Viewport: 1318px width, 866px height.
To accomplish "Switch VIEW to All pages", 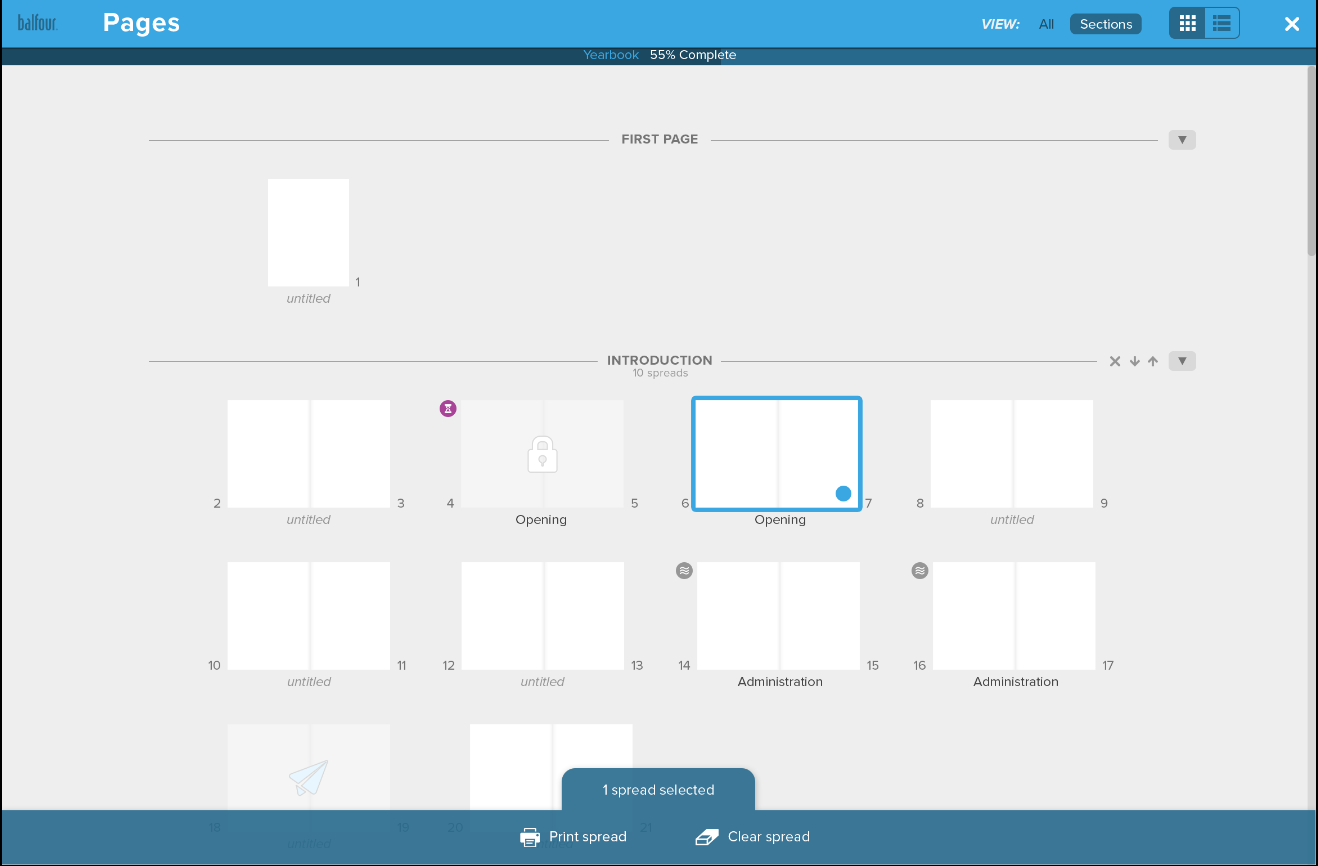I will [1046, 24].
